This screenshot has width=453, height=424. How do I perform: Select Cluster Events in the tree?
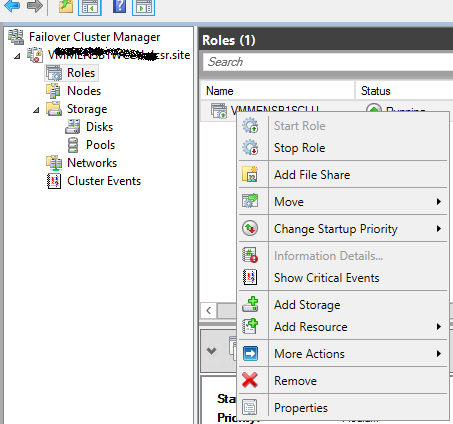tap(104, 181)
